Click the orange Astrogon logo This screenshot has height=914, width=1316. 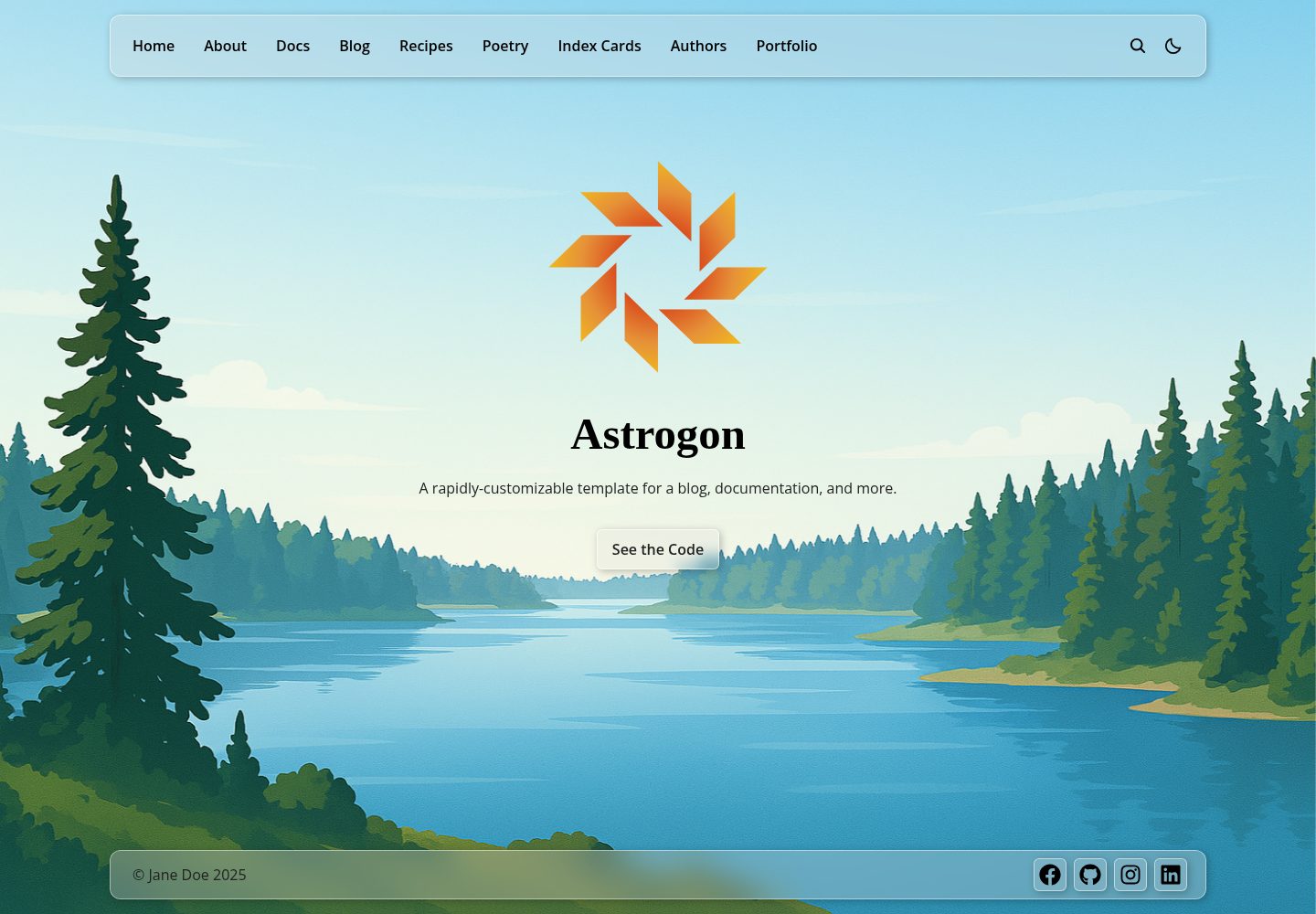pyautogui.click(x=658, y=267)
